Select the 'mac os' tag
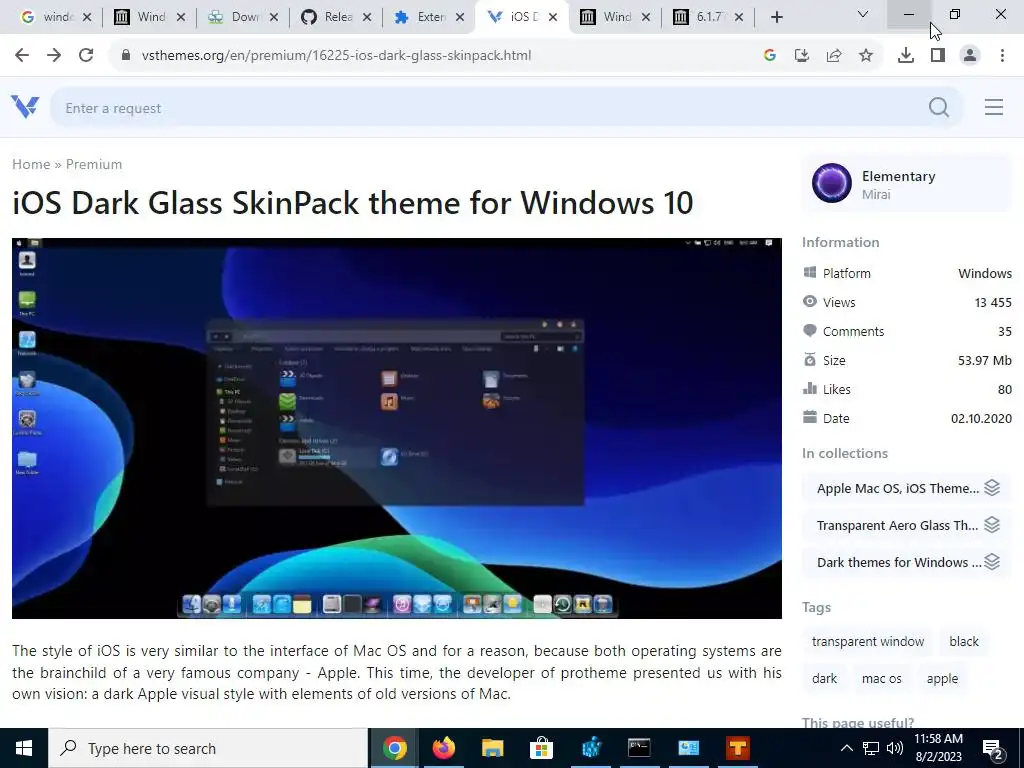Viewport: 1024px width, 768px height. (881, 679)
